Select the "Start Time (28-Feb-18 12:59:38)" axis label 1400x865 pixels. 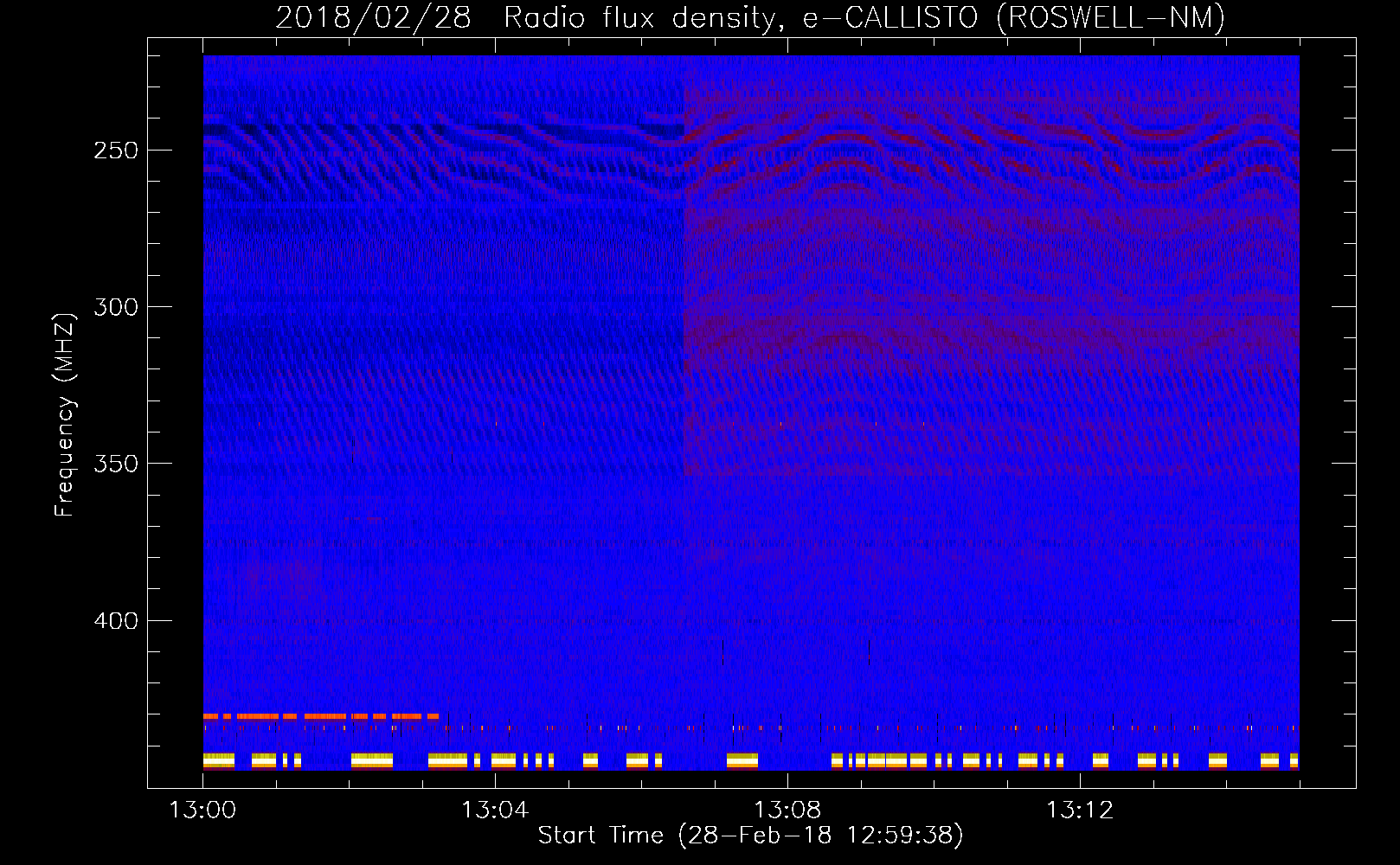coord(750,836)
